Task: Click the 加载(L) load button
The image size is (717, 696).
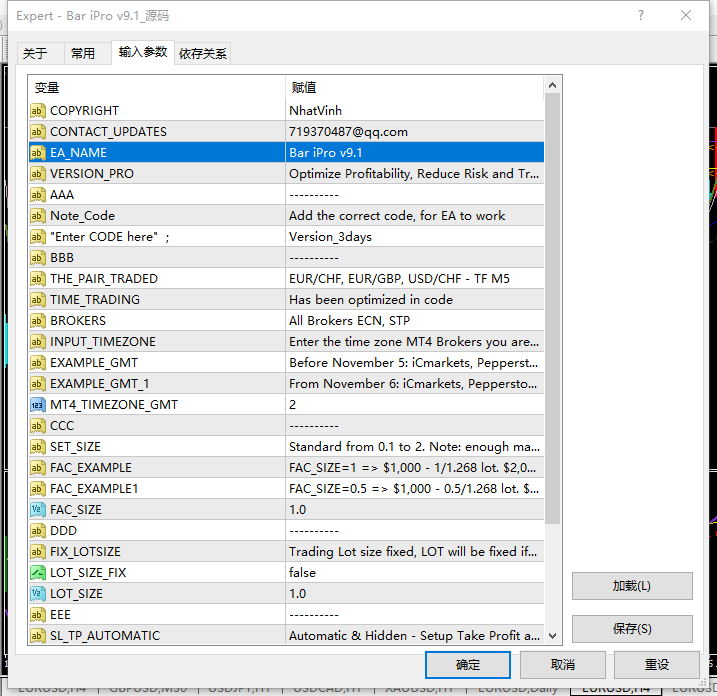Action: point(632,586)
